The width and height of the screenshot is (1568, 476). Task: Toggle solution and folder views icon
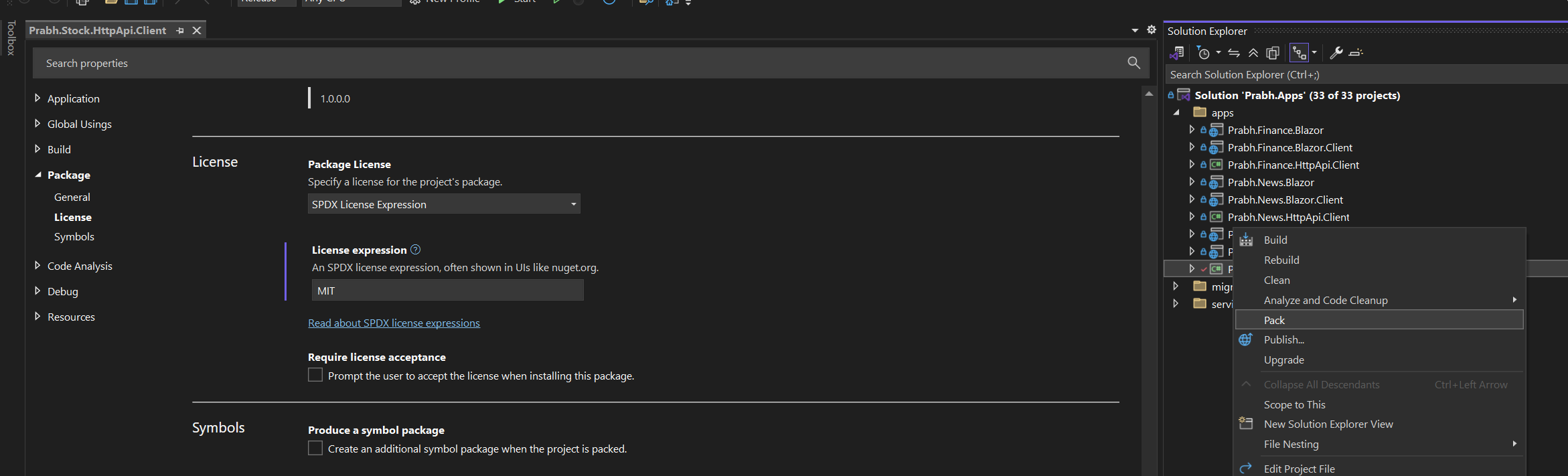coord(1176,52)
